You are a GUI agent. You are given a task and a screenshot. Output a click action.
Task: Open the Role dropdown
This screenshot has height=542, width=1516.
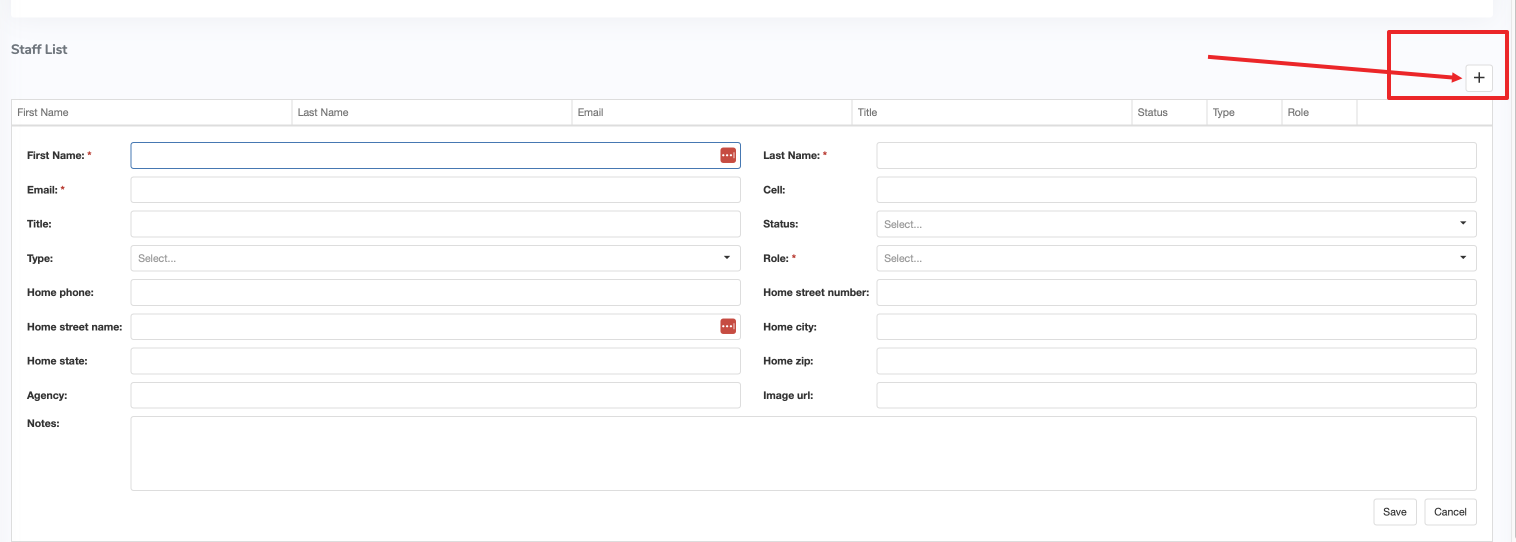coord(1176,258)
